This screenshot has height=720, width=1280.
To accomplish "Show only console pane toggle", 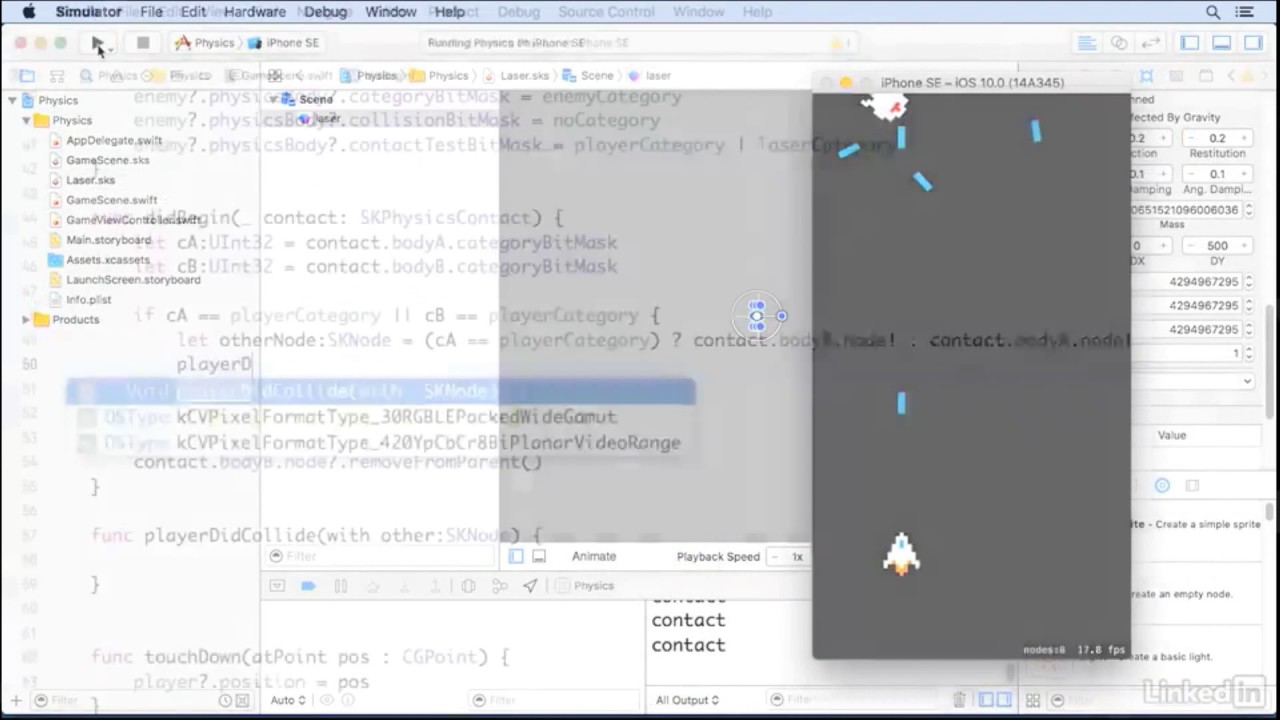I will [1002, 700].
